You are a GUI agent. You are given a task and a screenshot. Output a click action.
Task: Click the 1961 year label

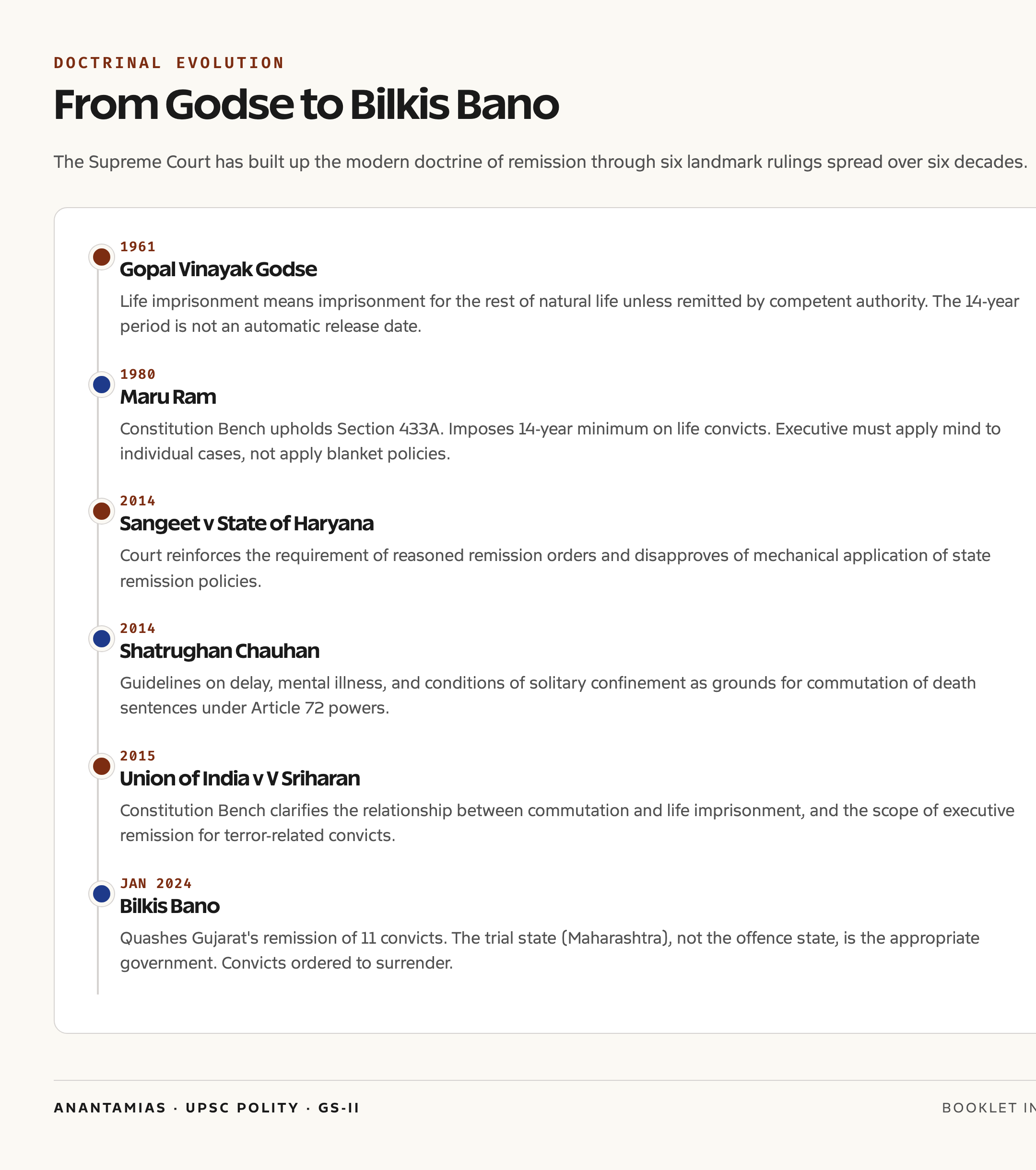click(x=138, y=247)
